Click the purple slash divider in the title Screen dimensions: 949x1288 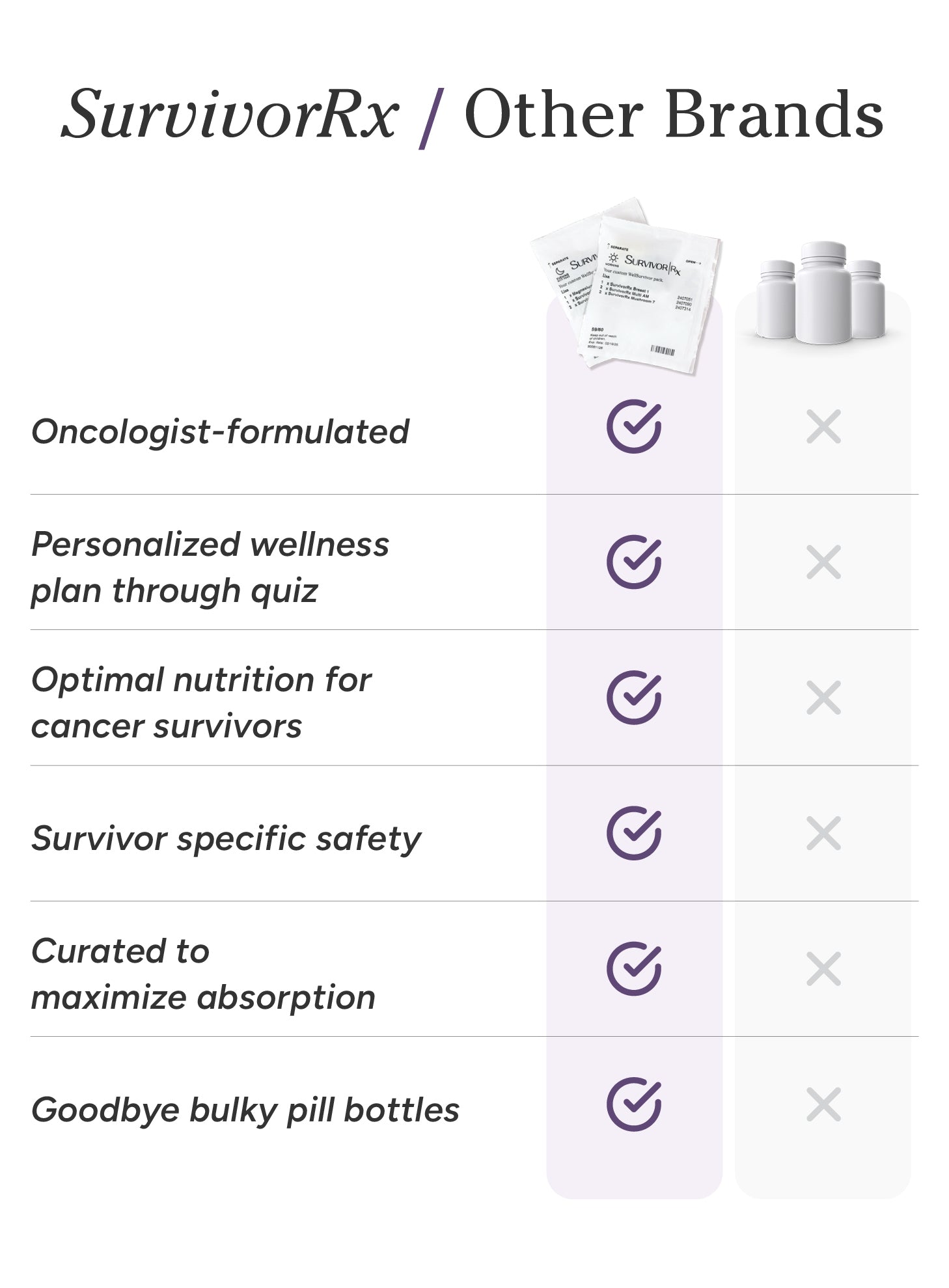coord(430,117)
